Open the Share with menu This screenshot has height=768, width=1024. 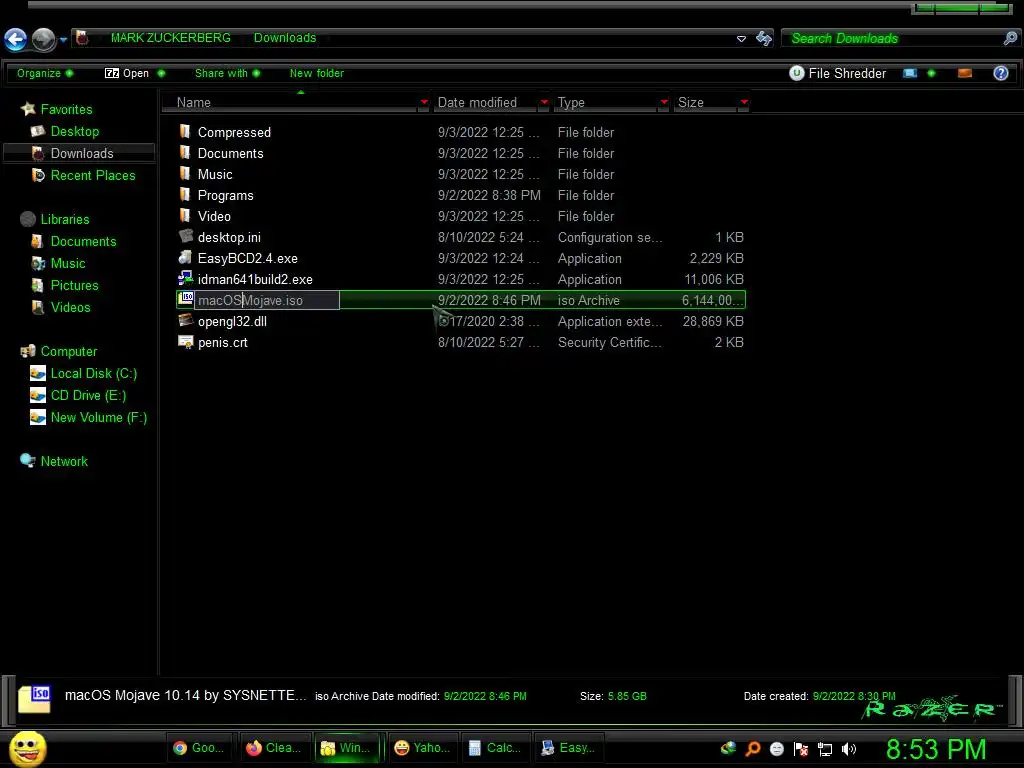(x=227, y=73)
